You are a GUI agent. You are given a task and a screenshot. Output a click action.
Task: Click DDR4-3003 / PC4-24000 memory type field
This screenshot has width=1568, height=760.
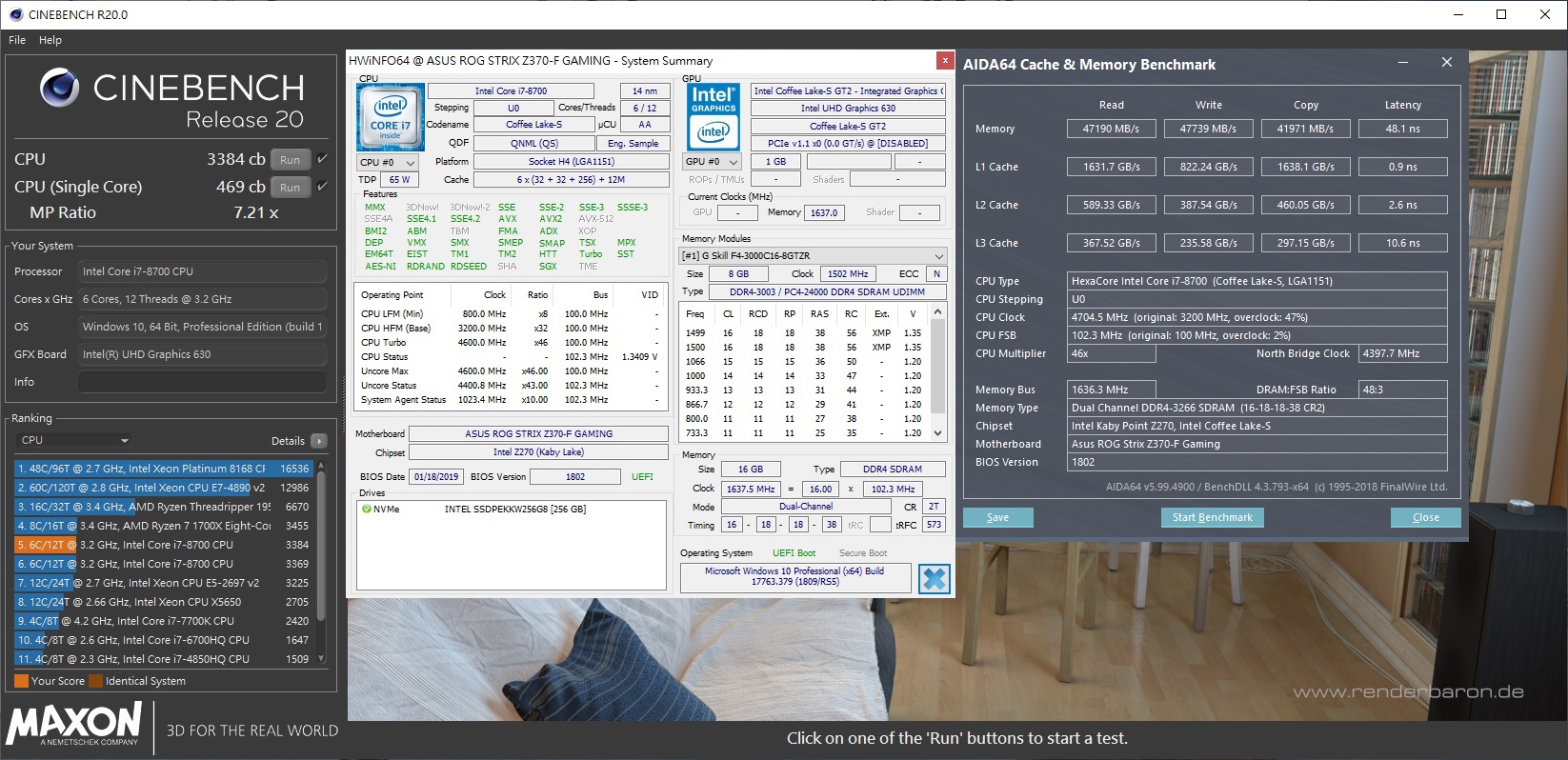[827, 292]
